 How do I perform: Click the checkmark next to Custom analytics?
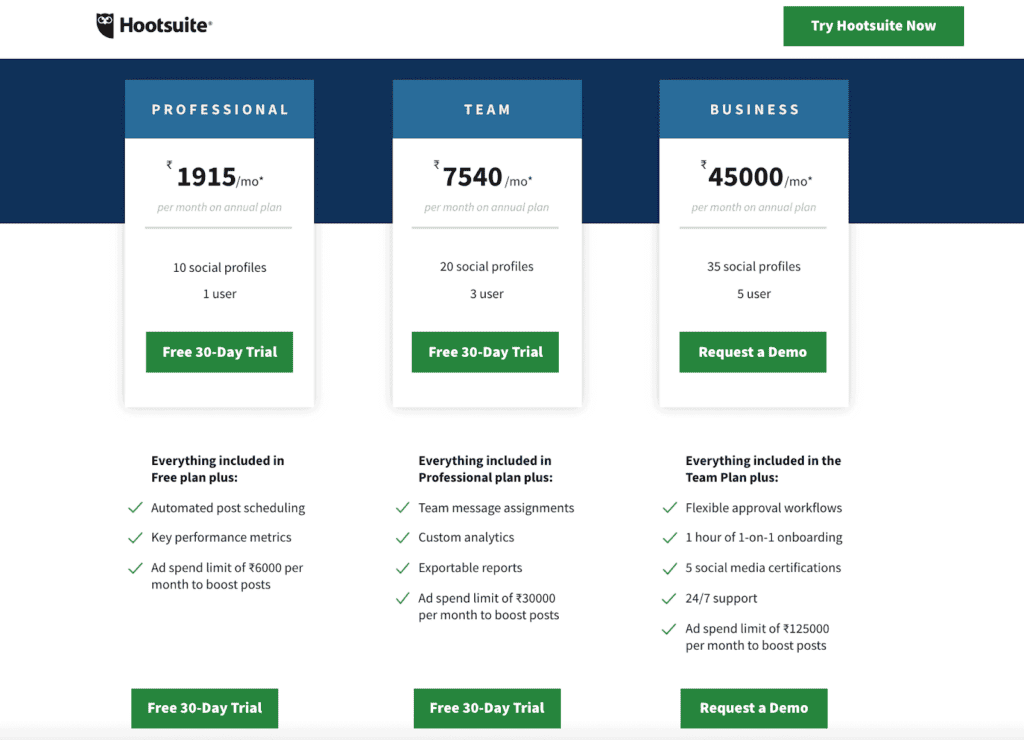pos(402,537)
